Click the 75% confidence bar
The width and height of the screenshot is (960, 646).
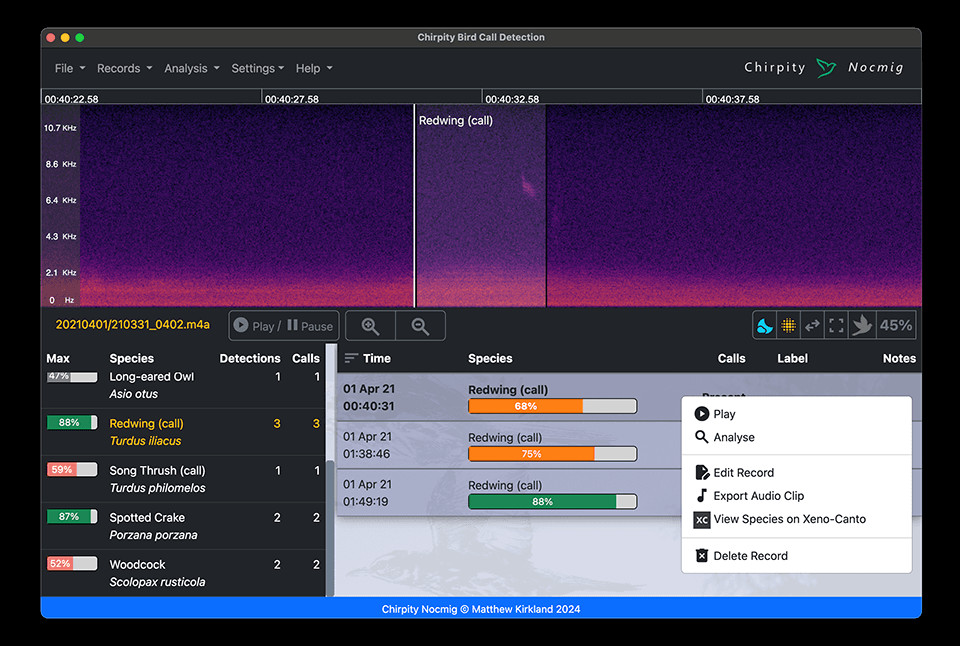coord(553,454)
